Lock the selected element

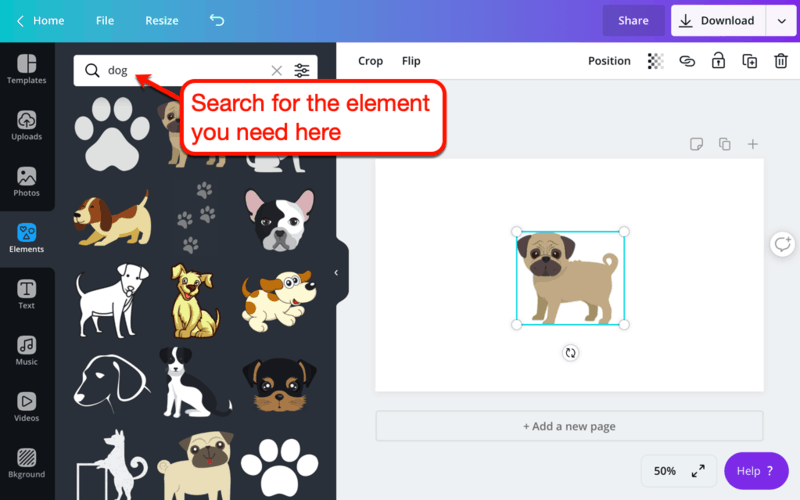click(x=718, y=60)
